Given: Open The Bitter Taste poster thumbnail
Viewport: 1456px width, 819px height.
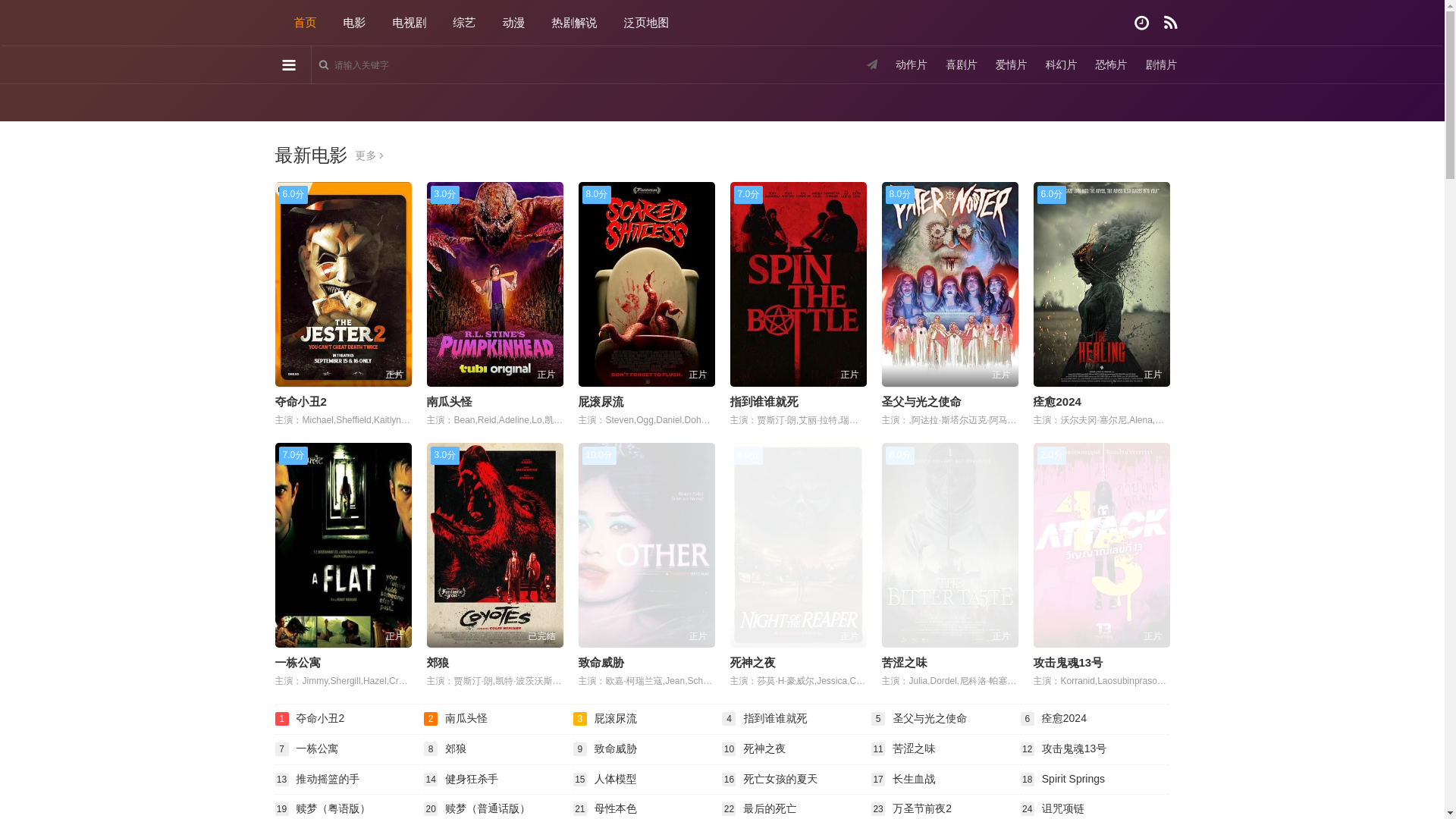Looking at the screenshot, I should [950, 545].
